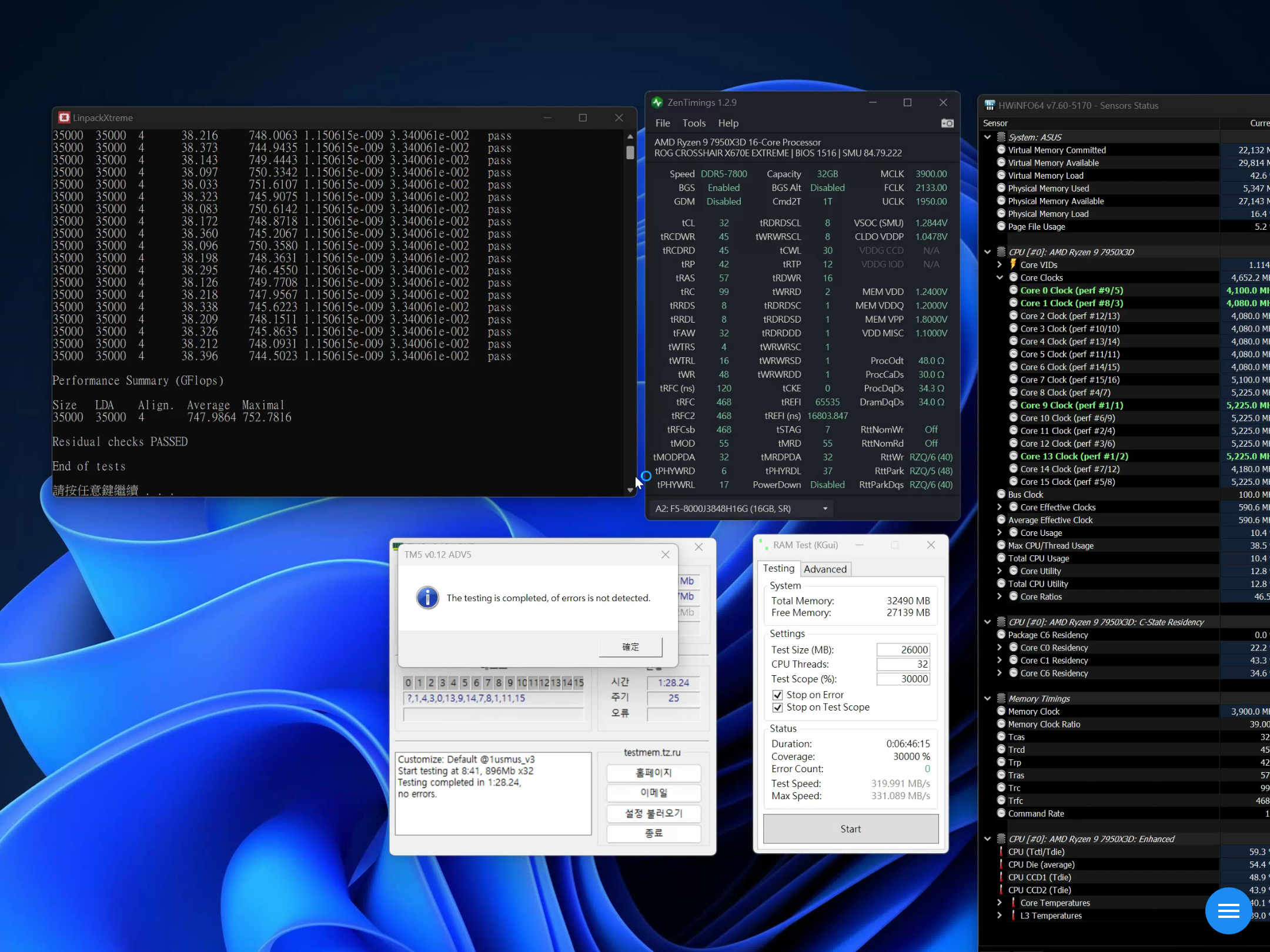This screenshot has height=952, width=1270.
Task: Click the System: ASUS chip icon
Action: click(1001, 137)
